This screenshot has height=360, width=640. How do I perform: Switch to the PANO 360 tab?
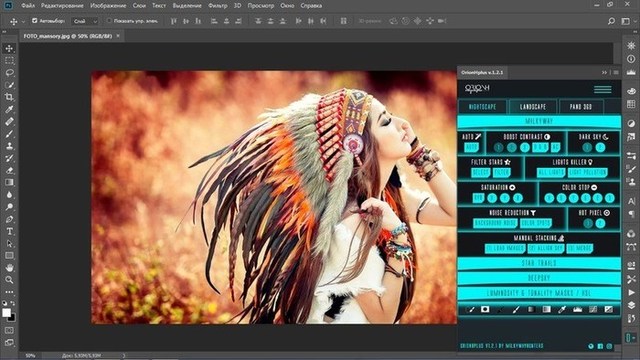tap(581, 107)
